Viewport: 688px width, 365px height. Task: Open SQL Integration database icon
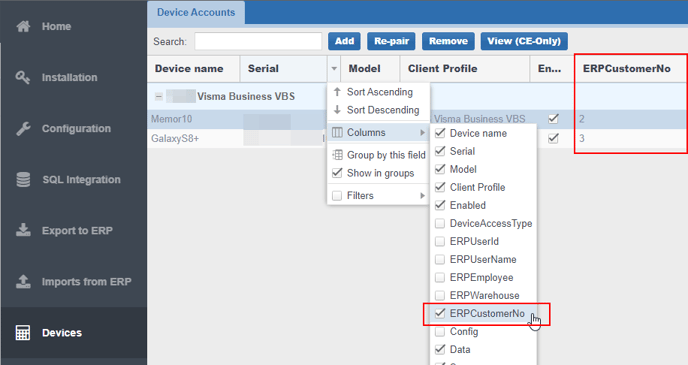click(x=23, y=179)
